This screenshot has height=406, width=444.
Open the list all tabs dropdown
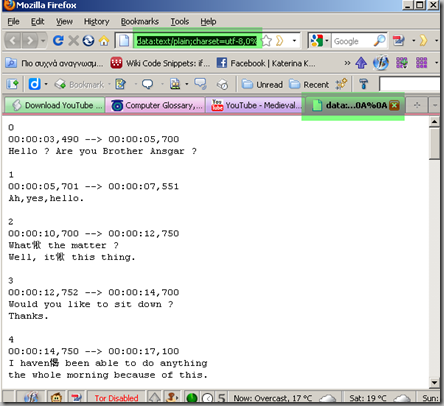[435, 106]
